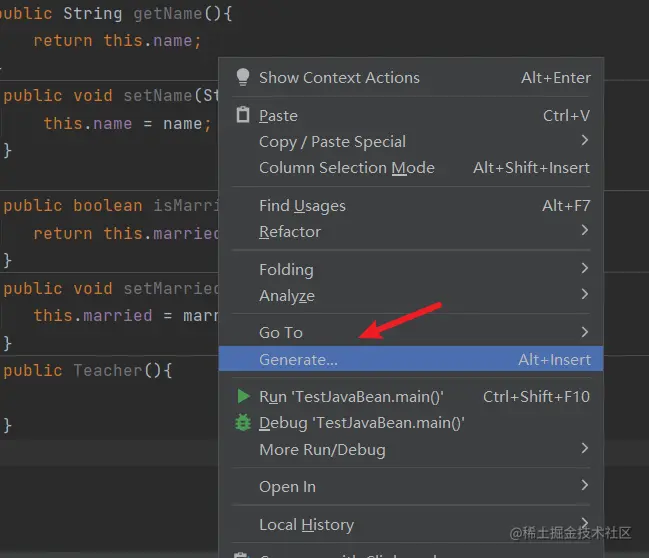This screenshot has height=558, width=649.
Task: Expand the Folding submenu chevron
Action: (x=584, y=268)
